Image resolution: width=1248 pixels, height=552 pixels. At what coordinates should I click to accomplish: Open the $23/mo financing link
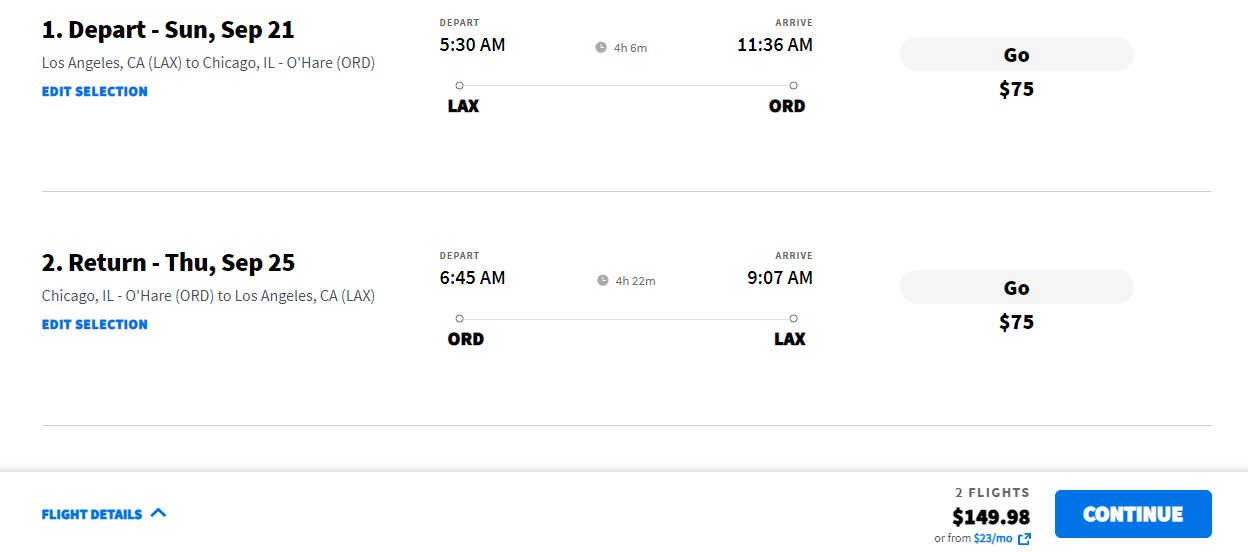[x=992, y=538]
